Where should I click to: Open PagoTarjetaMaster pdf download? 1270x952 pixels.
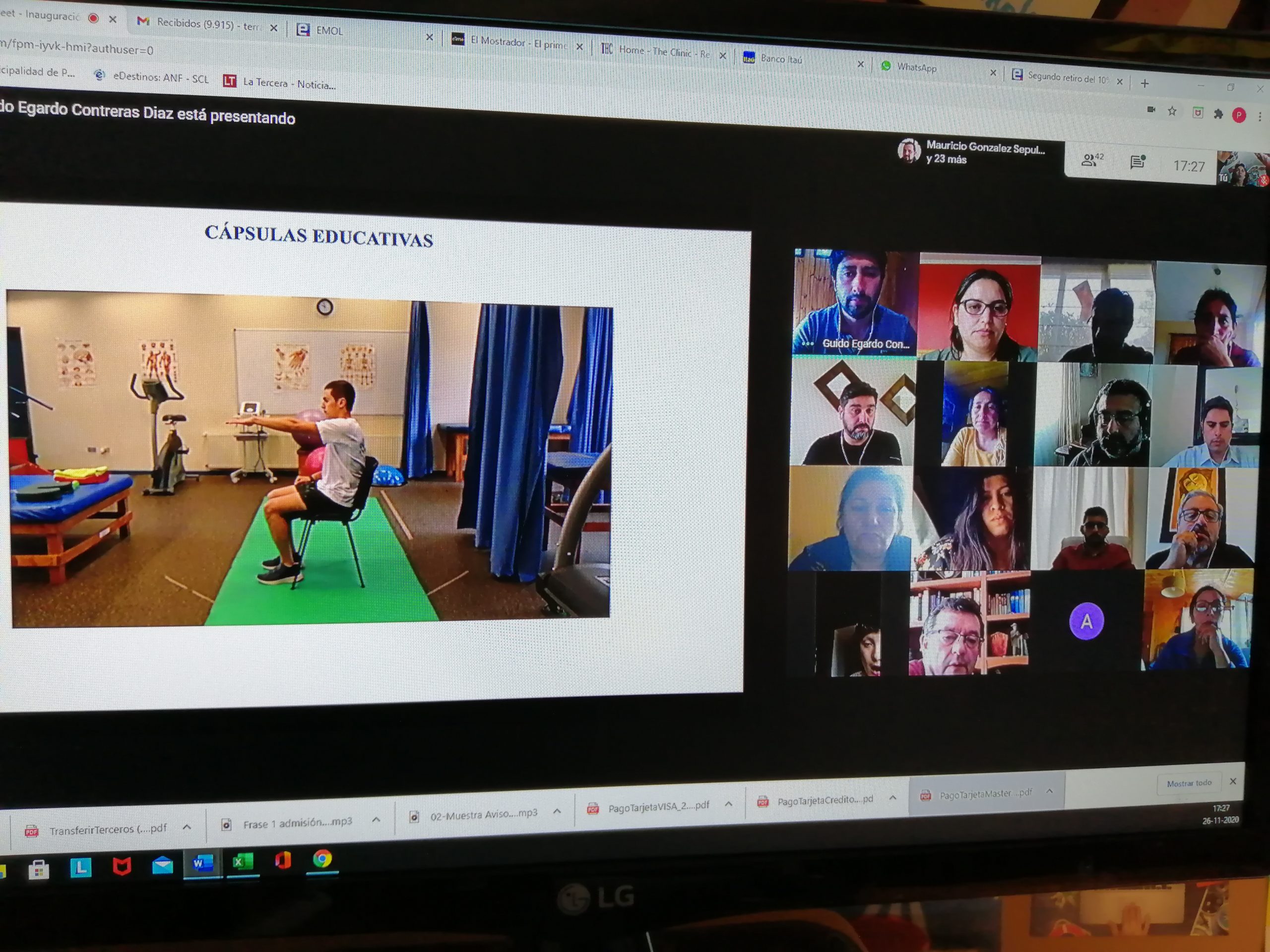(x=976, y=794)
